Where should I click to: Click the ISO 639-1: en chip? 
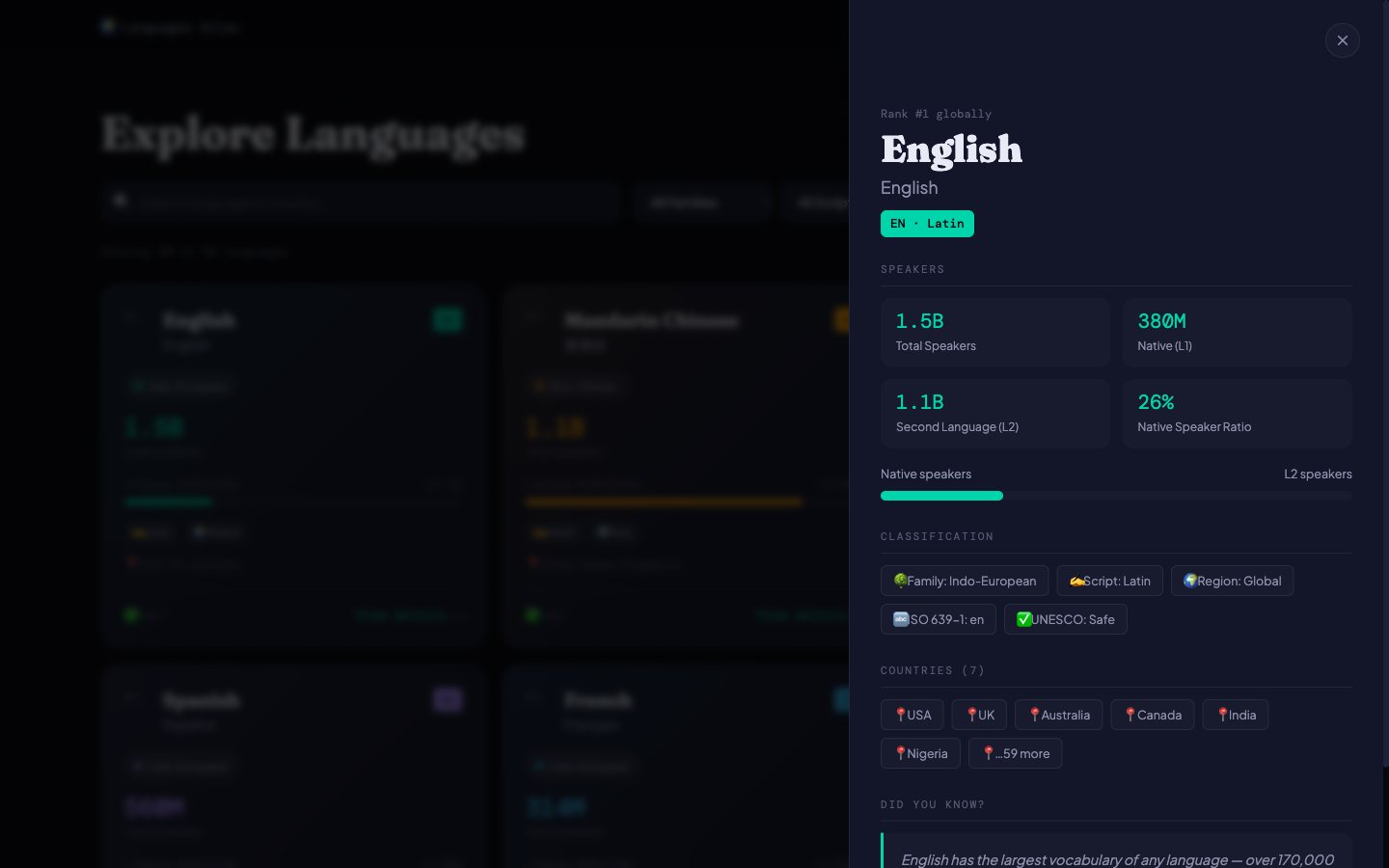938,619
